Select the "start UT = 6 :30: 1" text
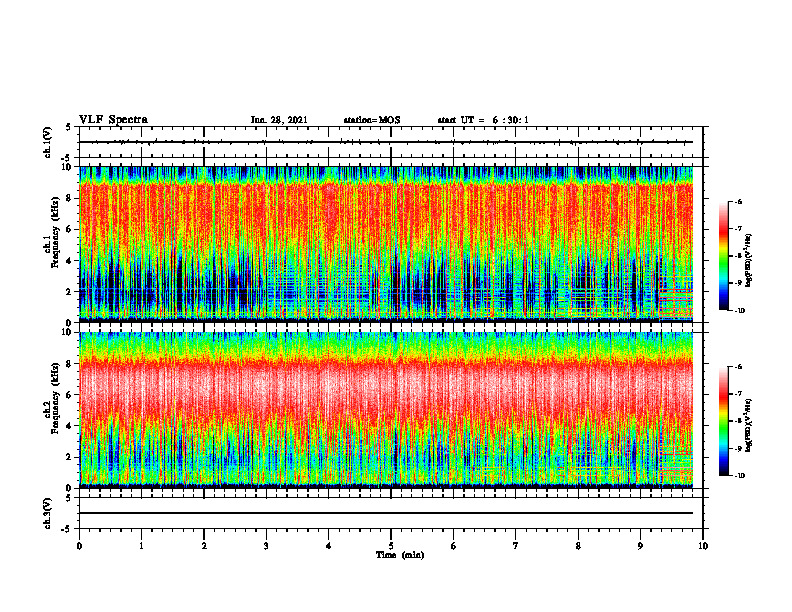Screen dimensions: 792x612 click(x=483, y=120)
